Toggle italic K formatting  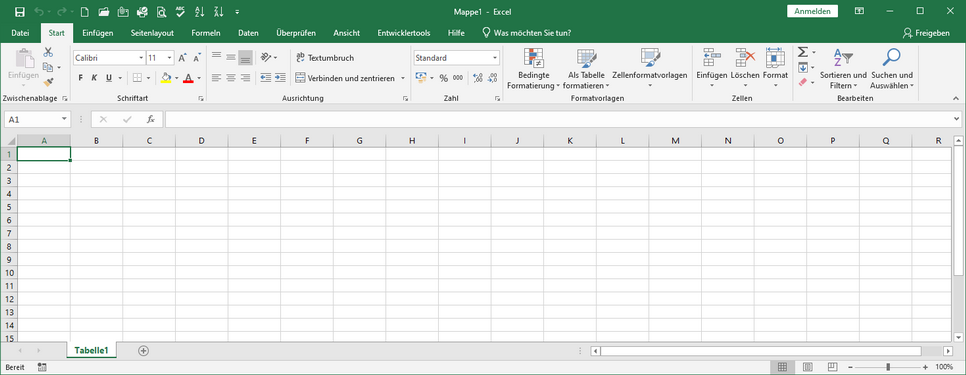(94, 78)
